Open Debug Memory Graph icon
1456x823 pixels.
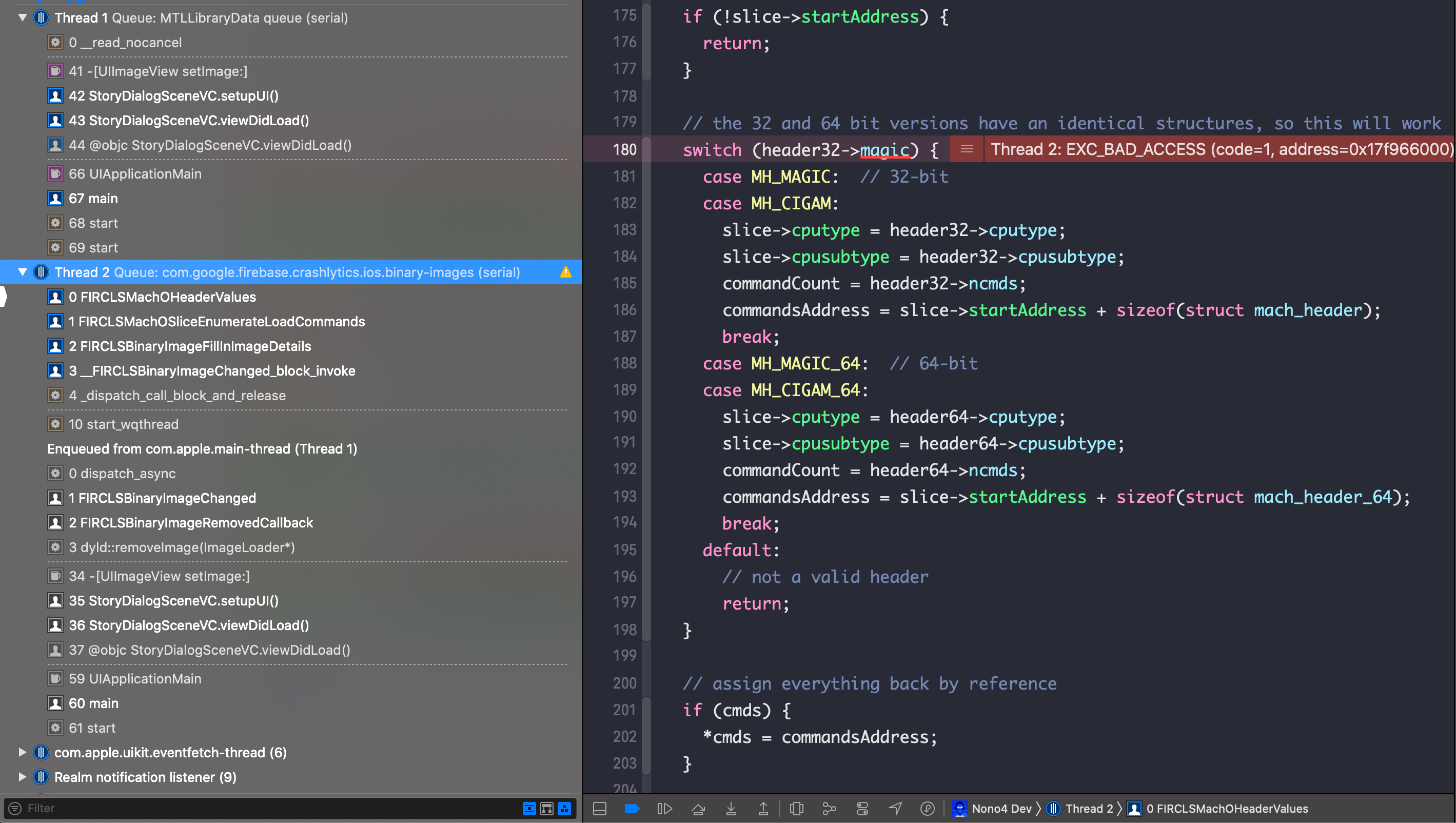tap(829, 809)
